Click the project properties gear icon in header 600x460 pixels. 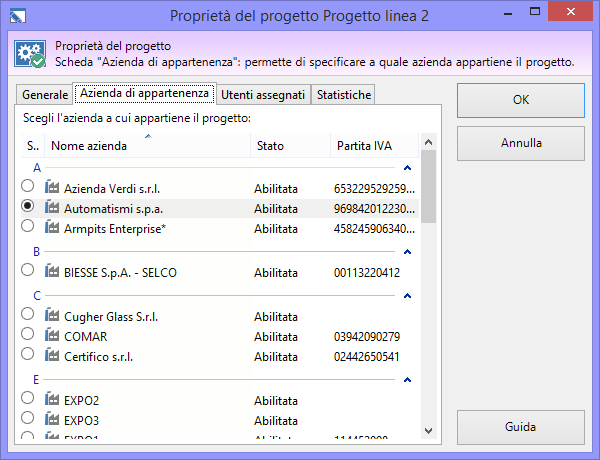30,54
